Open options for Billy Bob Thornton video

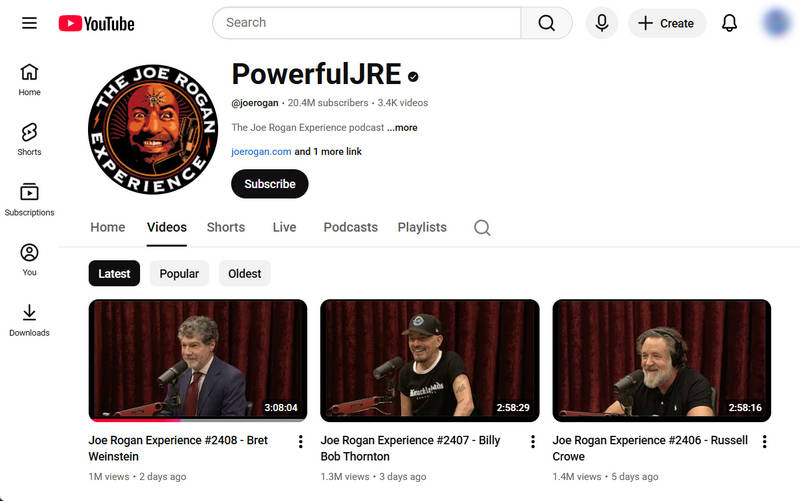pos(533,441)
